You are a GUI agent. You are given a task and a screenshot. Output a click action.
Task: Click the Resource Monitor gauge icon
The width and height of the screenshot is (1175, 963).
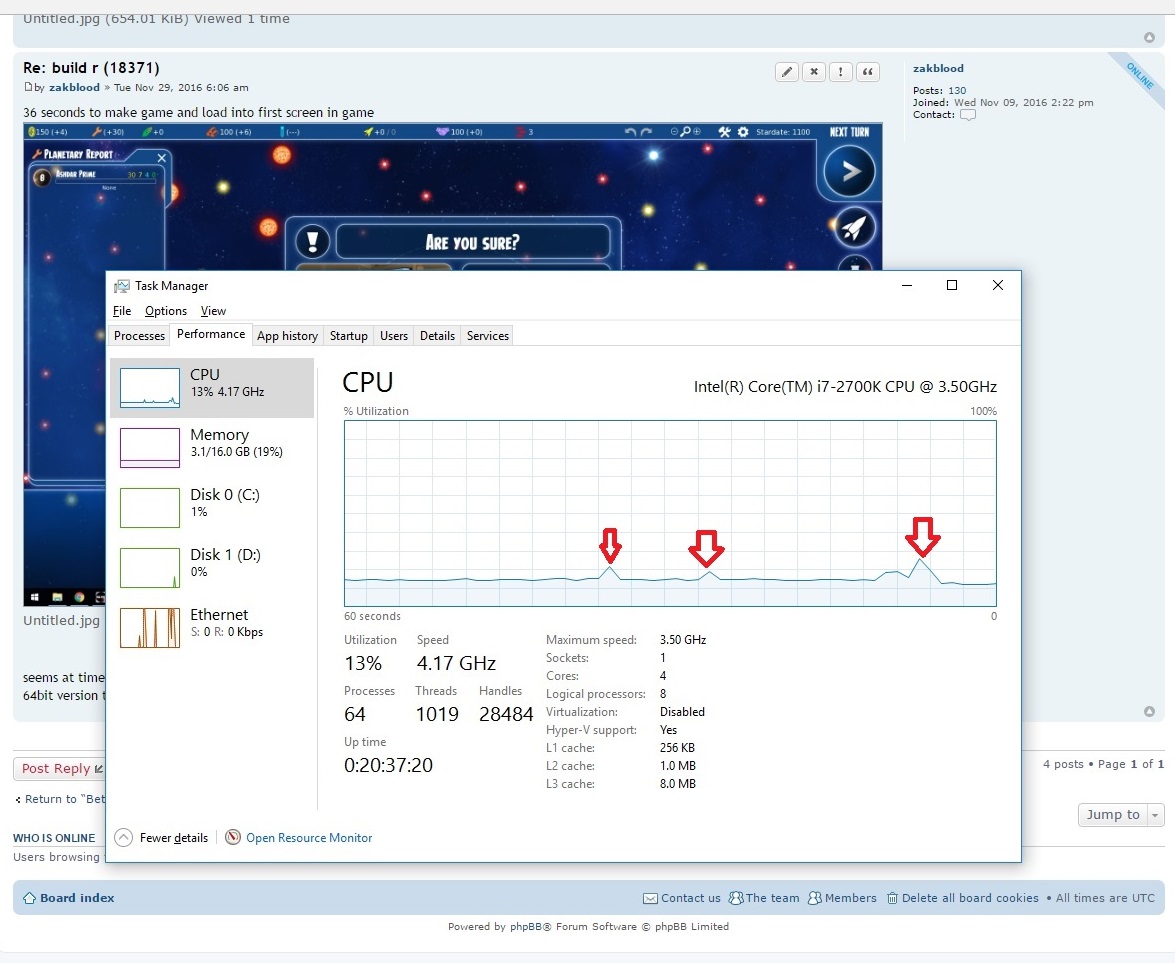pos(233,837)
